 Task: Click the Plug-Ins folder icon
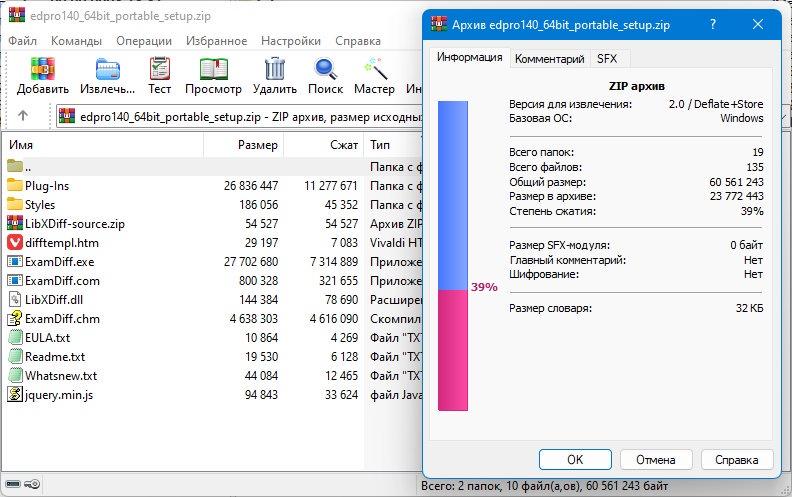pos(15,185)
